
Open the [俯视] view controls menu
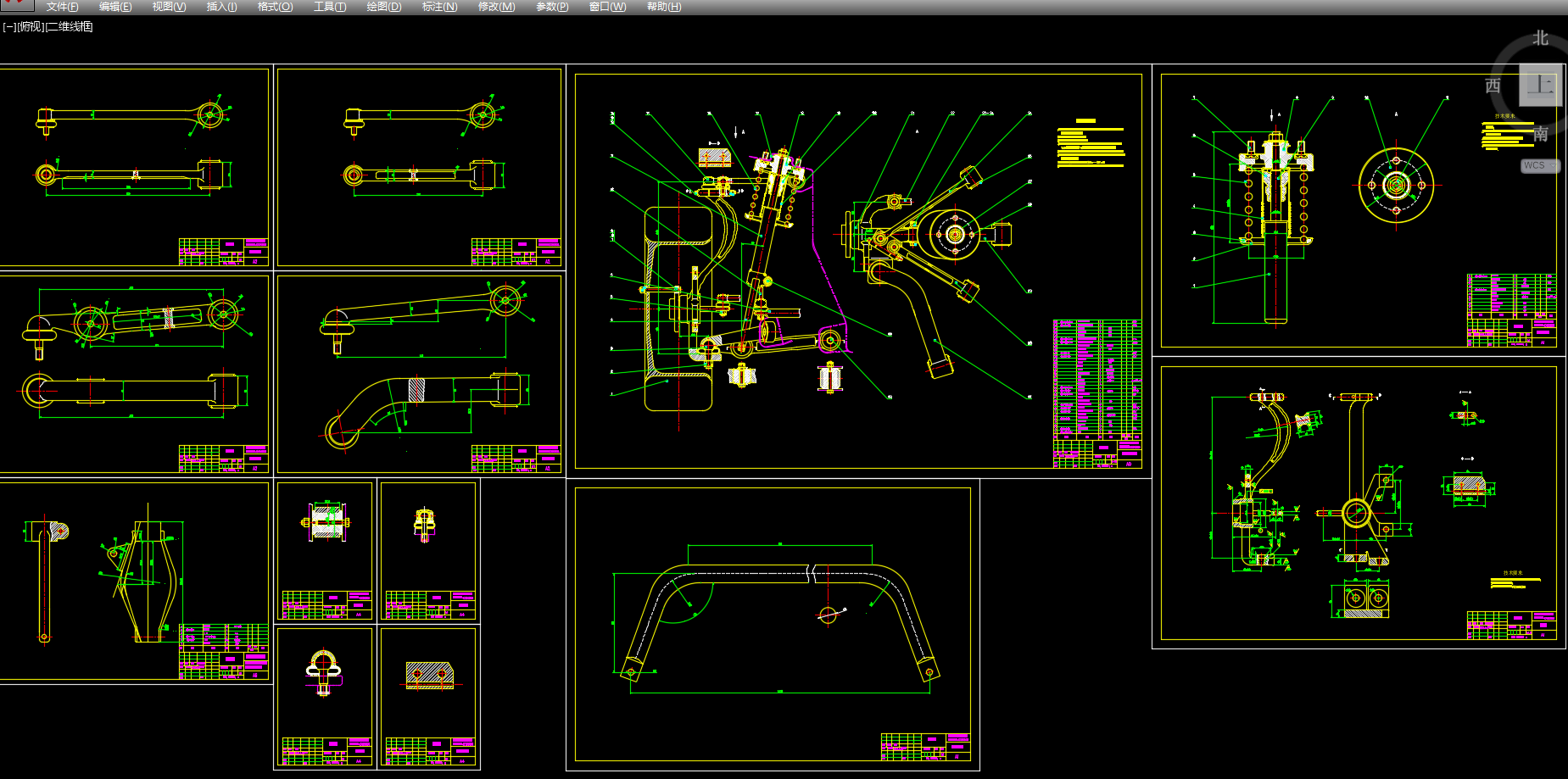tap(31, 27)
